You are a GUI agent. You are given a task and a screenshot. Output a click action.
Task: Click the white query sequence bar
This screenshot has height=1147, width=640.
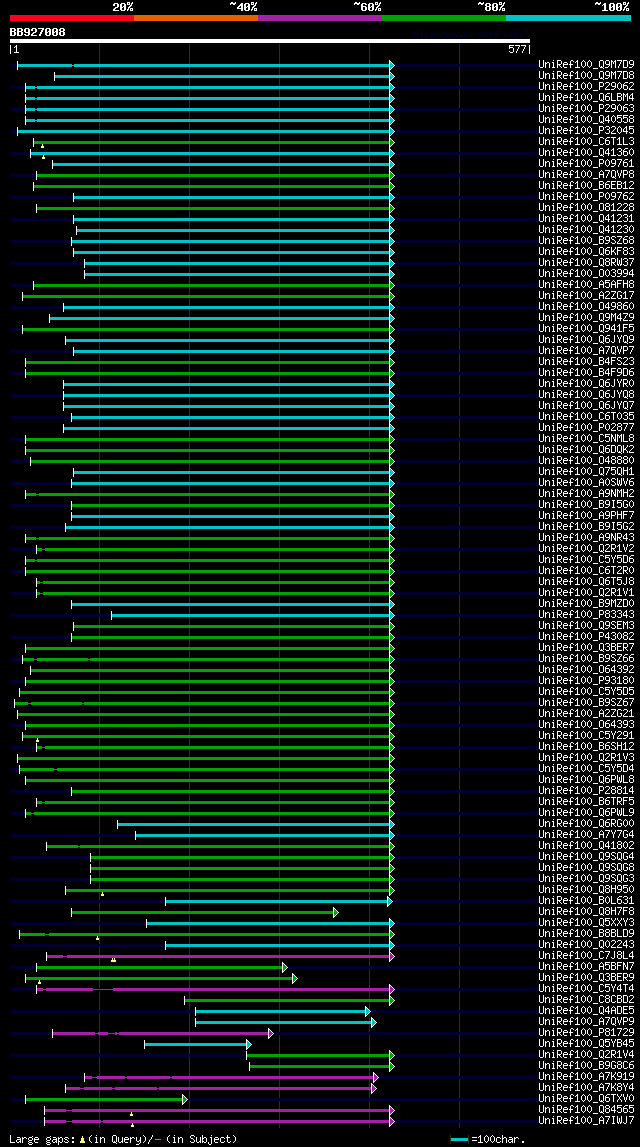(269, 41)
